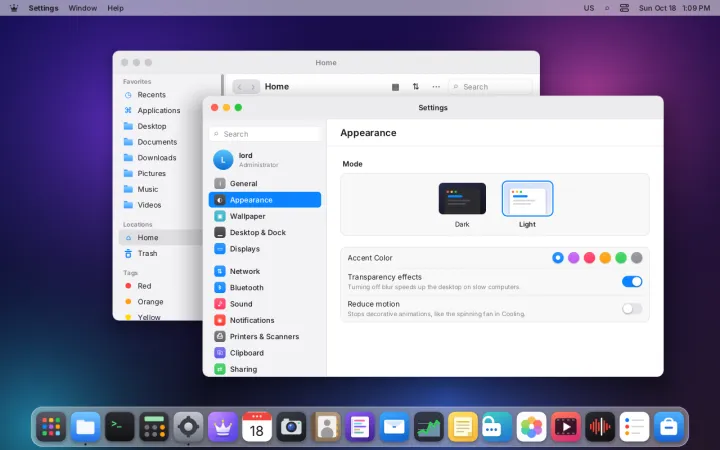Open Sharing settings pane
720x450 pixels.
pos(265,369)
